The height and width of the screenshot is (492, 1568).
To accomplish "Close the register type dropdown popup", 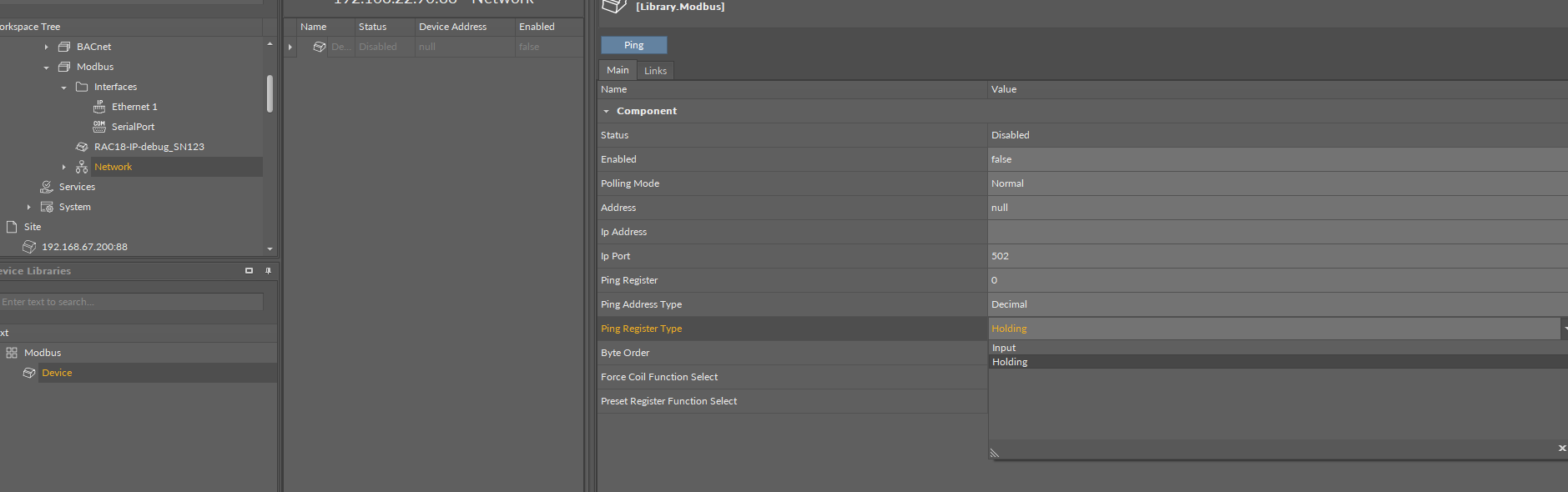I will pos(1561,449).
